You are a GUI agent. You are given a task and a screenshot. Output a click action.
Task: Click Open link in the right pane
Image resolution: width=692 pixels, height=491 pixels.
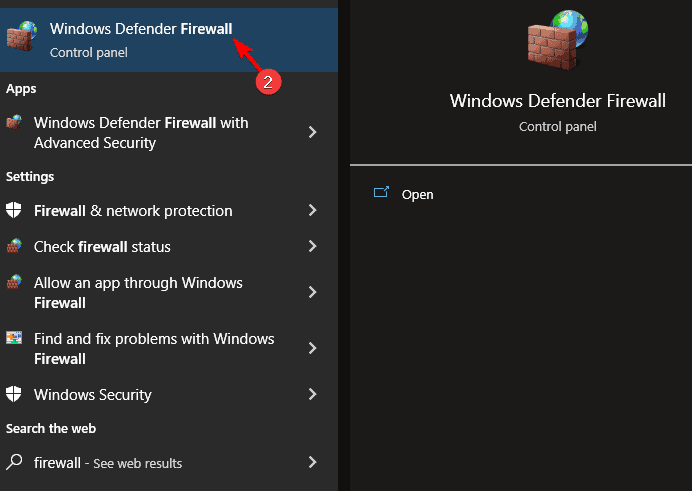[417, 194]
